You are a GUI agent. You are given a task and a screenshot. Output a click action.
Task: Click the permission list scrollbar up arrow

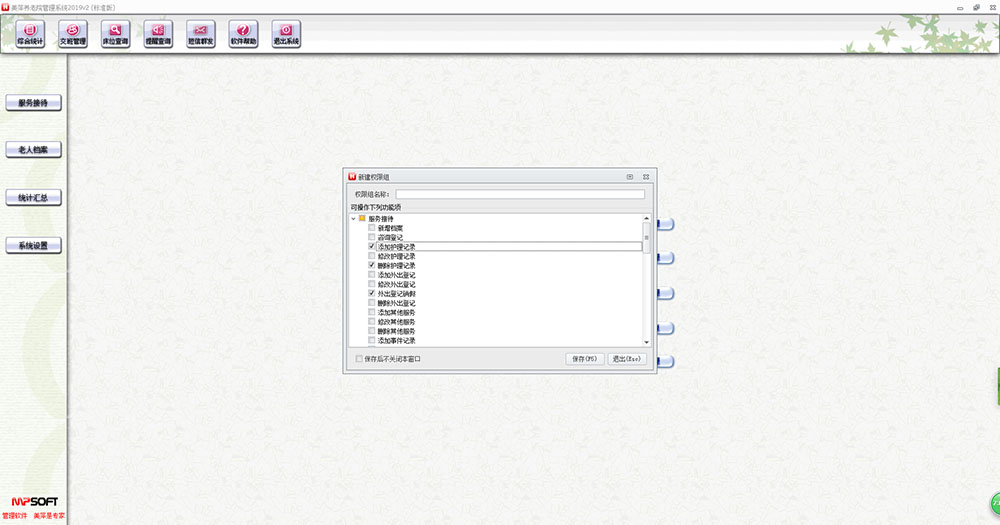point(646,219)
